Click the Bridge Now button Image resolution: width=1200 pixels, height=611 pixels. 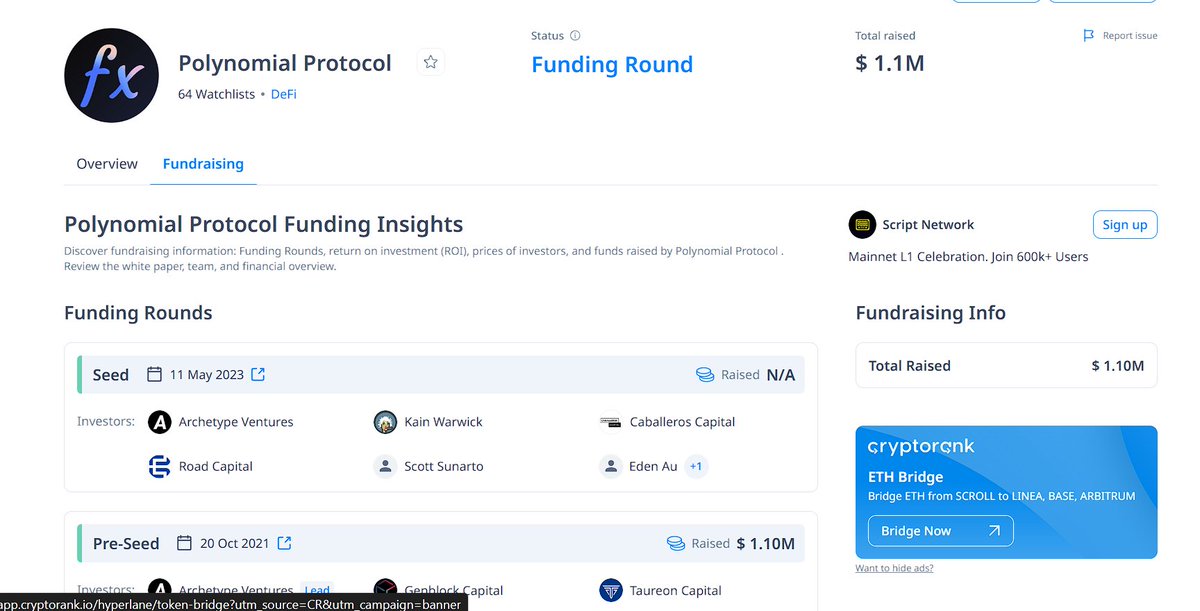pyautogui.click(x=940, y=531)
